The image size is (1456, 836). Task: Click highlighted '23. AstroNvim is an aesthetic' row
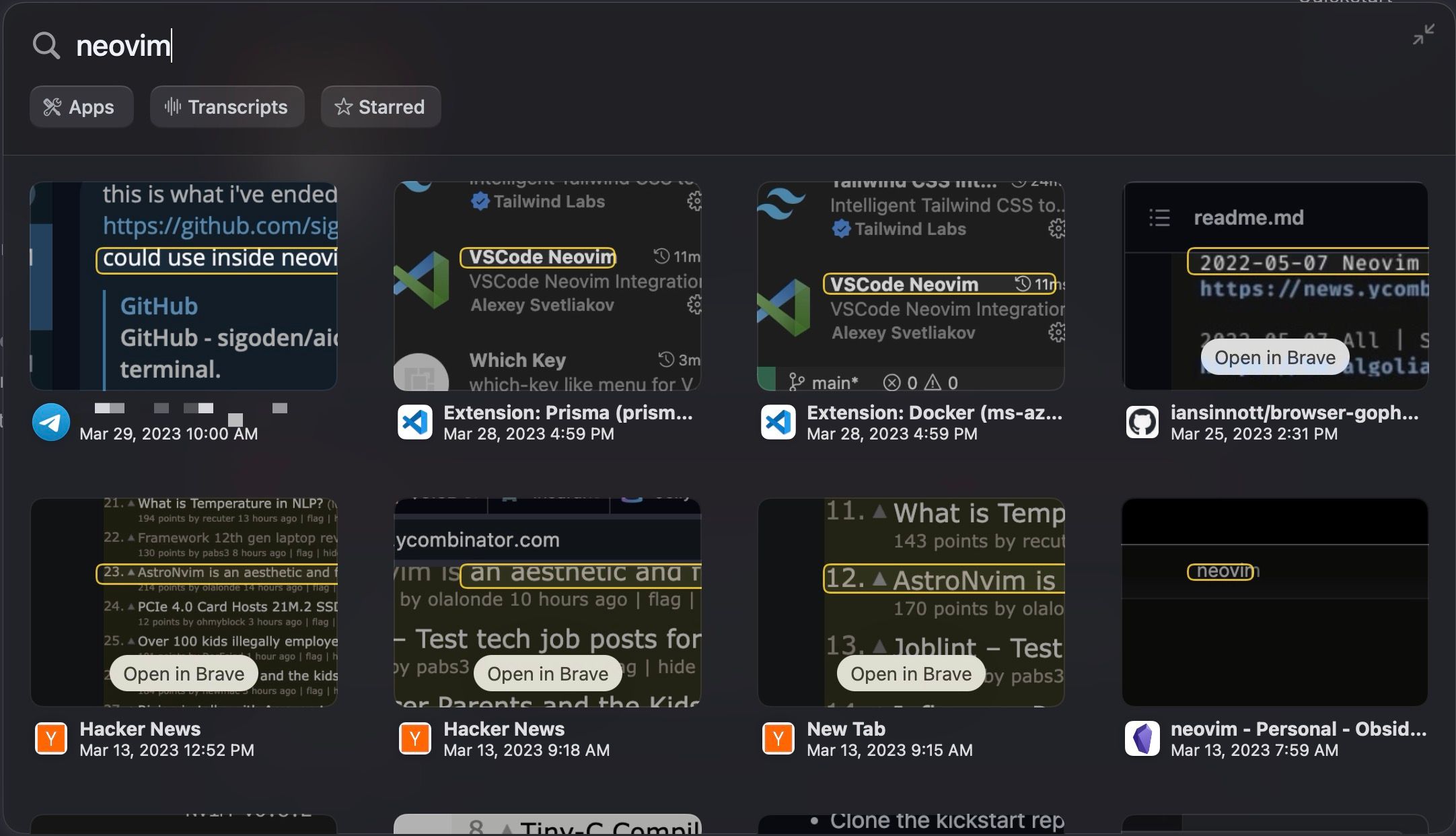[217, 573]
